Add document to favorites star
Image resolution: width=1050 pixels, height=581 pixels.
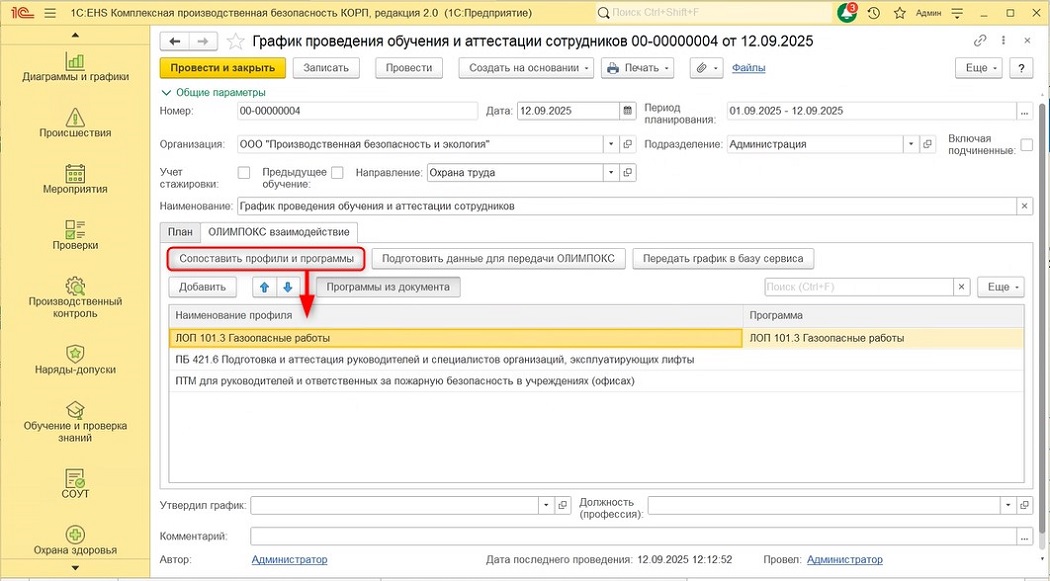[236, 41]
